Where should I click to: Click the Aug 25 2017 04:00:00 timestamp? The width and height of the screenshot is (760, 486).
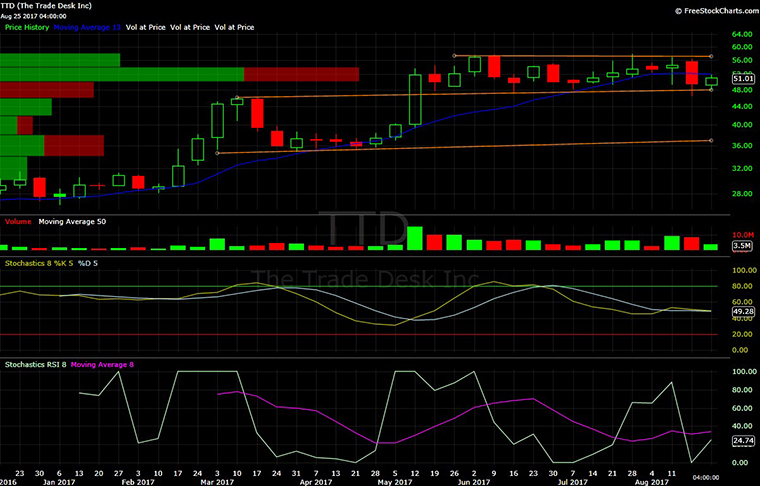[33, 16]
